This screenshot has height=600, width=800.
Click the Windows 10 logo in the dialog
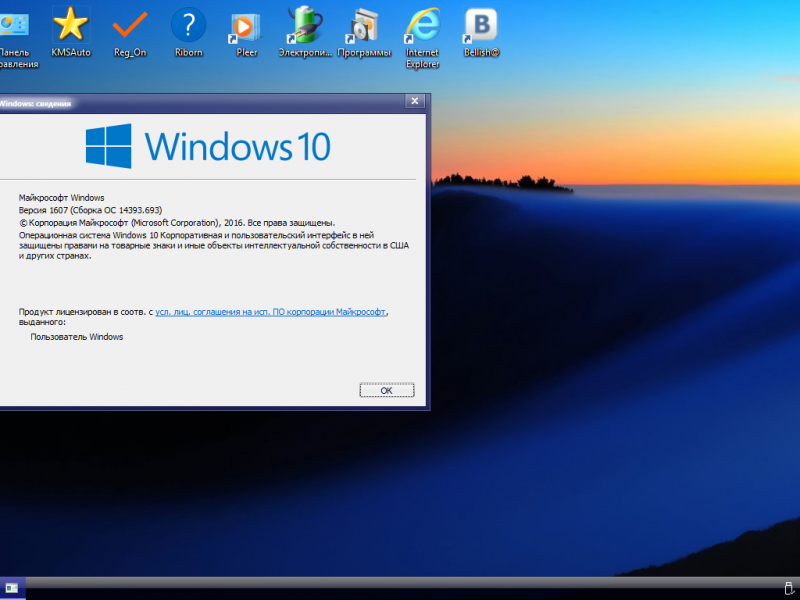[x=208, y=146]
